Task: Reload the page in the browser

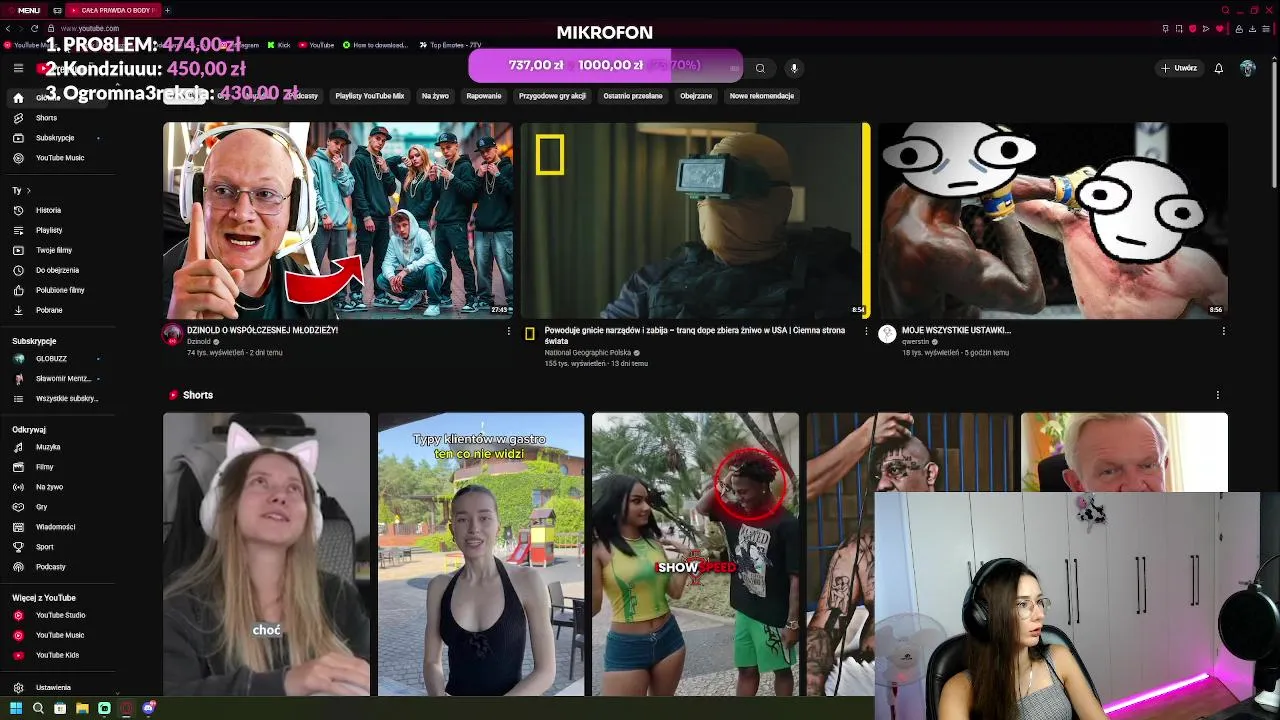Action: 35,28
